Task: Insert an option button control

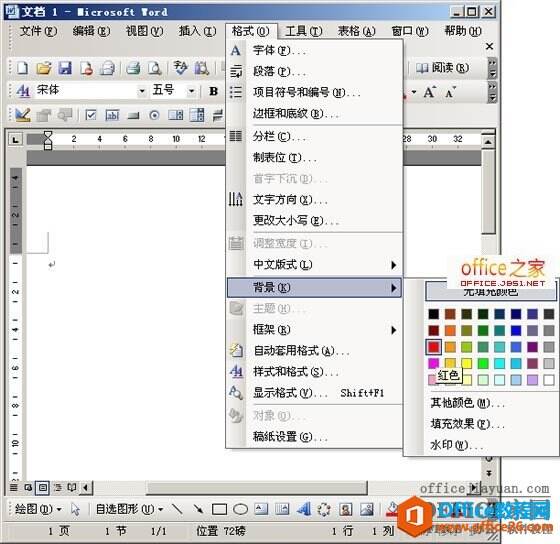Action: pyautogui.click(x=154, y=115)
